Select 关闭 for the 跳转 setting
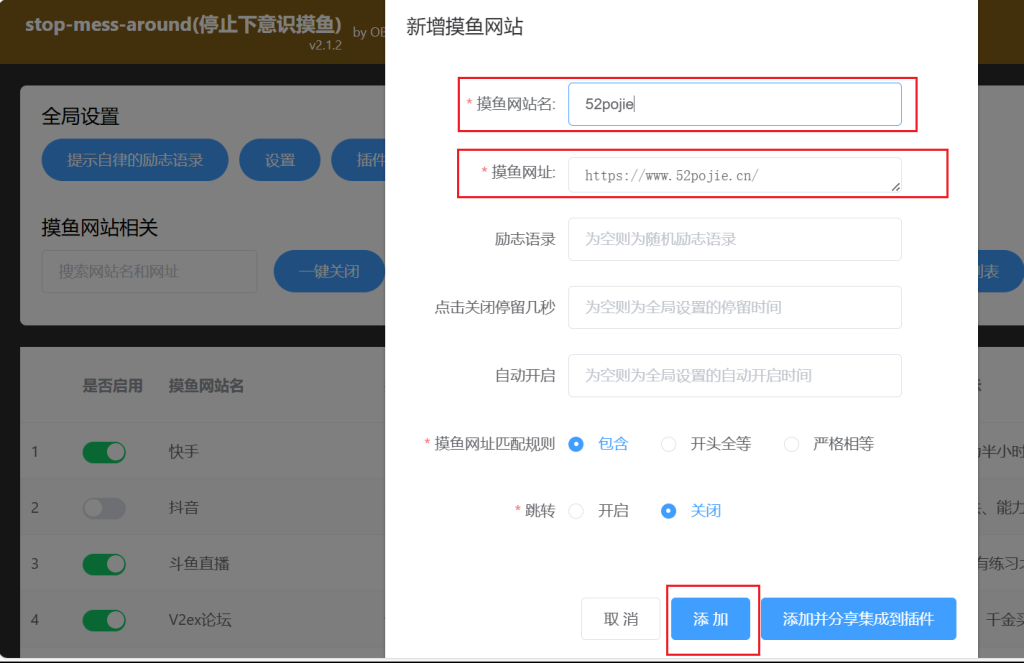 click(x=668, y=510)
